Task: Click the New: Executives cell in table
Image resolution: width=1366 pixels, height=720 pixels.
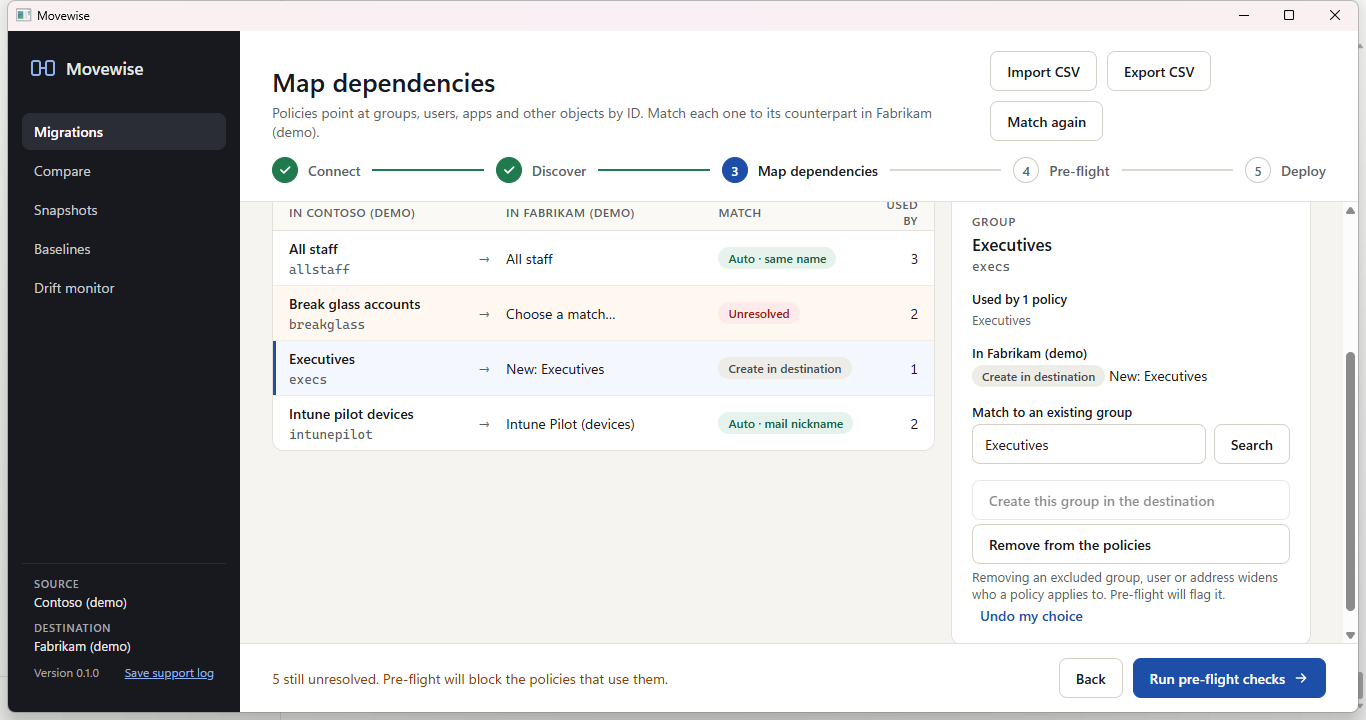Action: tap(555, 369)
